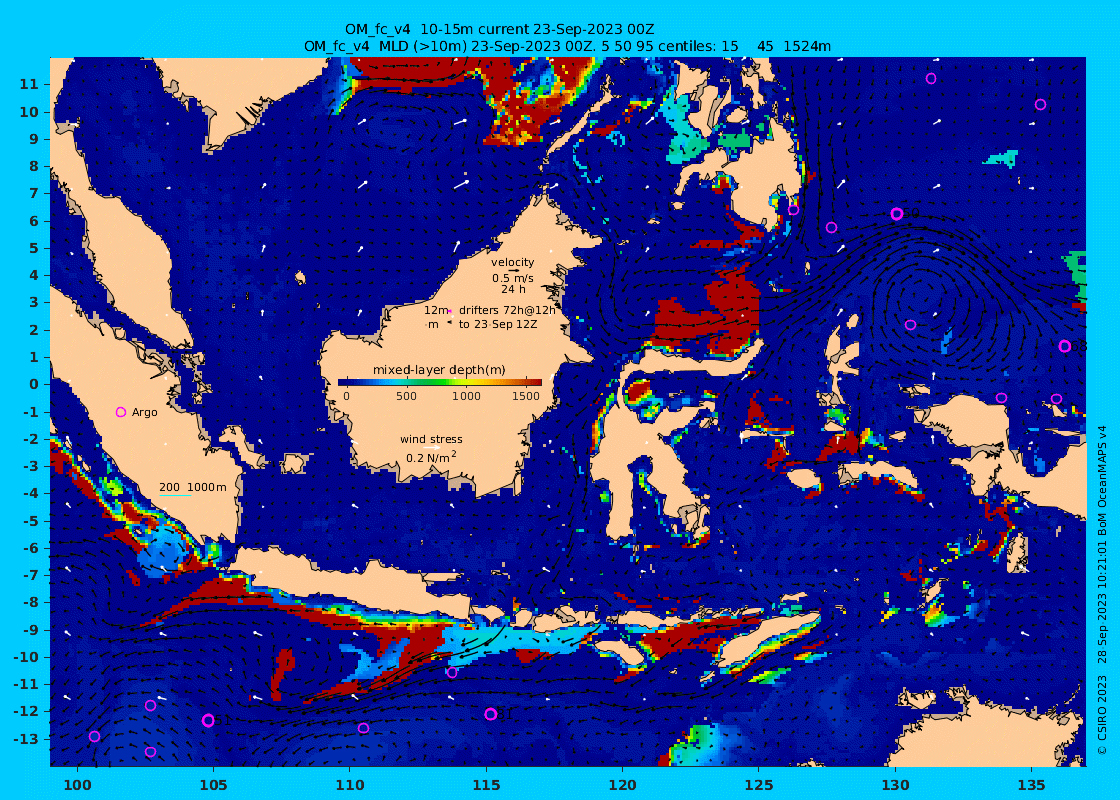1120x800 pixels.
Task: Click longitude axis label '110'
Action: pyautogui.click(x=350, y=785)
